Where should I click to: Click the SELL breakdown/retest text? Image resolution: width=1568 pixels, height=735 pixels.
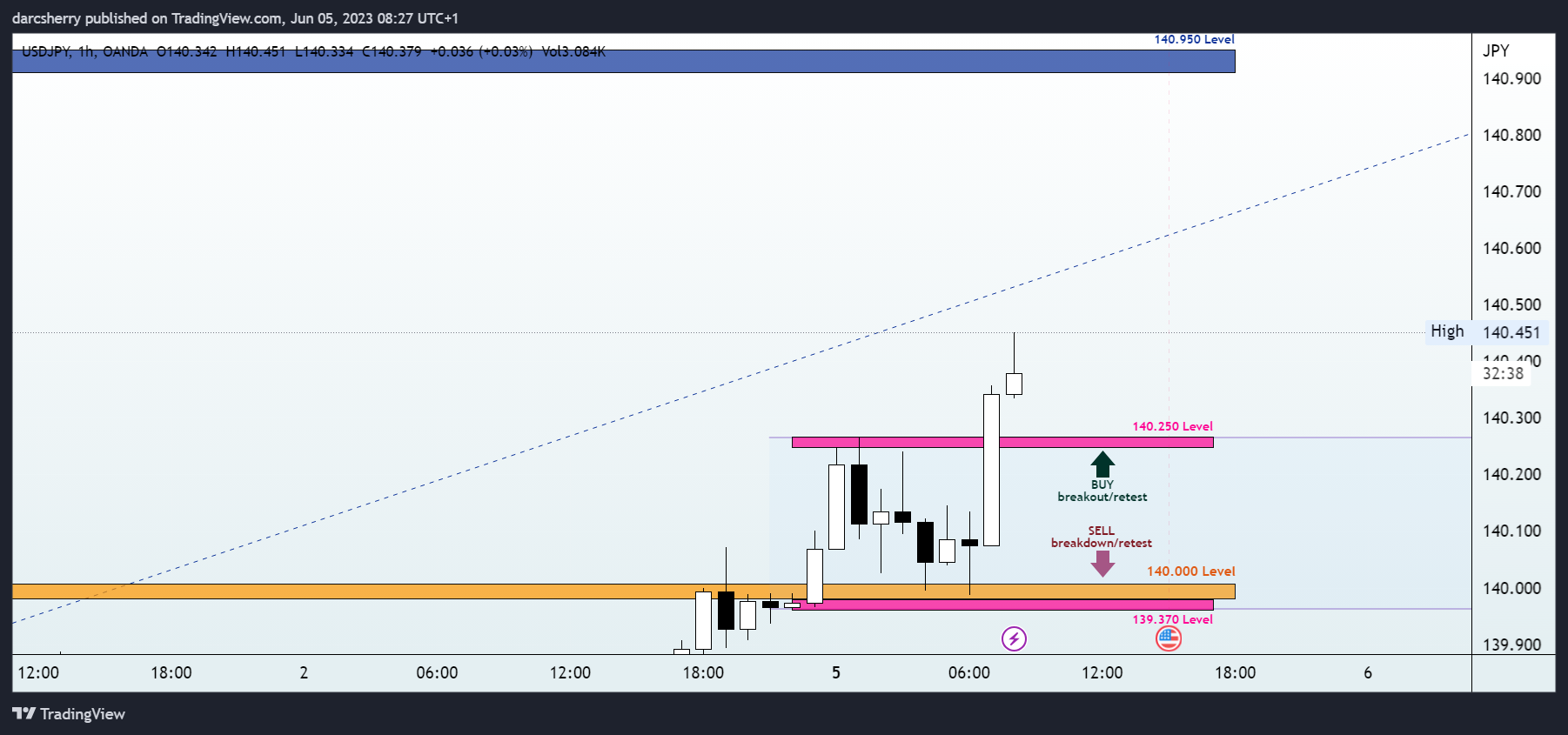pos(1102,537)
